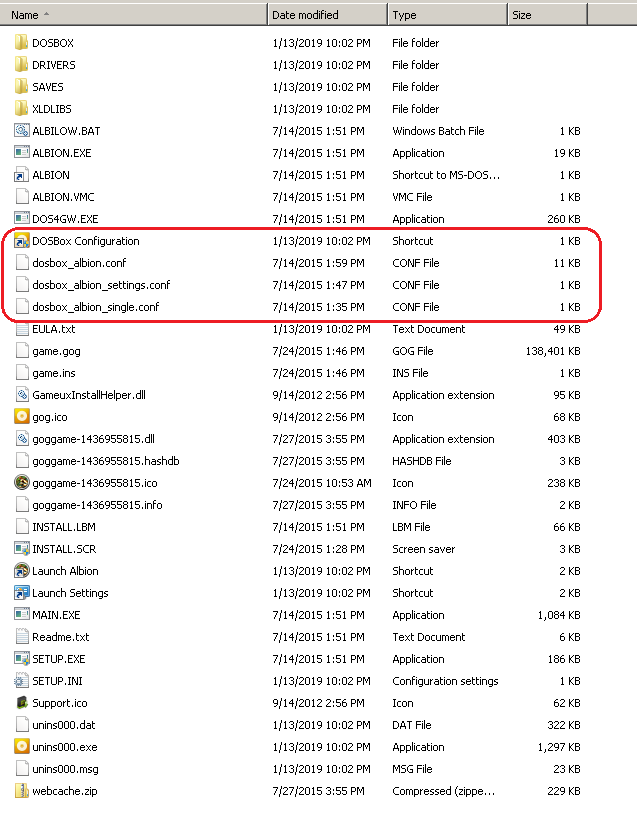Click the HASHDB File type text

[x=421, y=461]
